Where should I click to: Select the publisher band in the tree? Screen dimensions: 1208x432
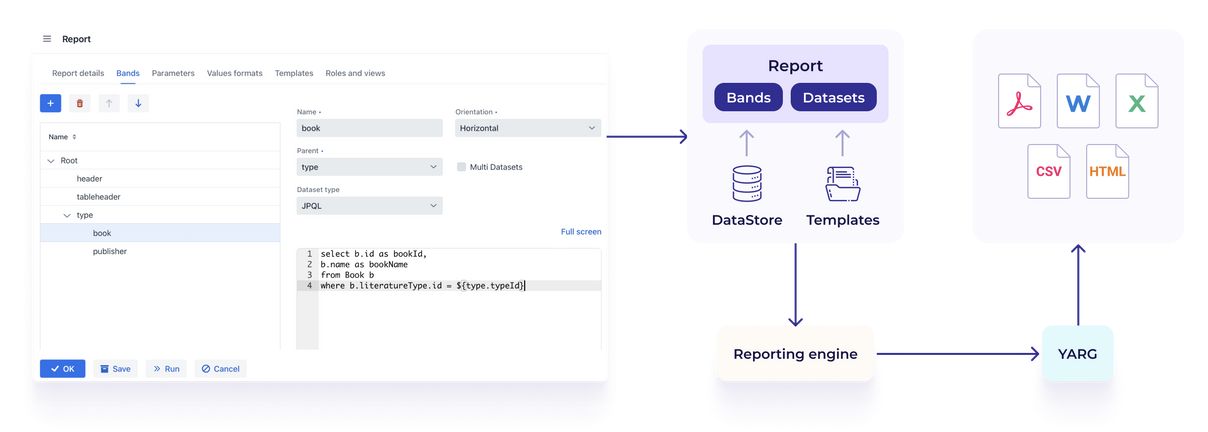[160, 251]
